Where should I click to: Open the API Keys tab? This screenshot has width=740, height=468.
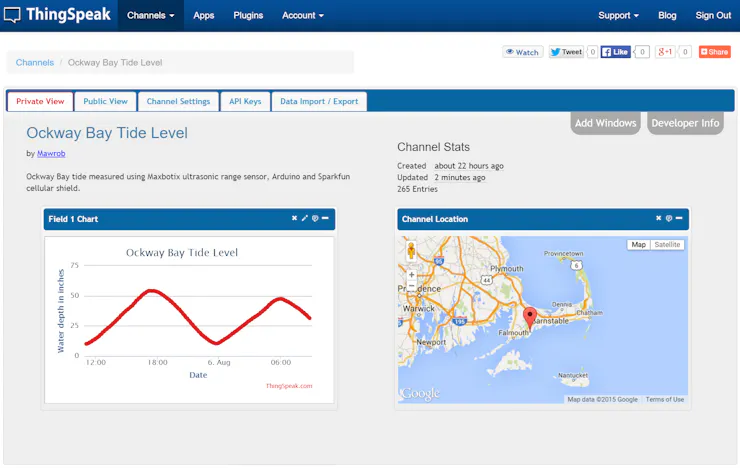coord(245,101)
